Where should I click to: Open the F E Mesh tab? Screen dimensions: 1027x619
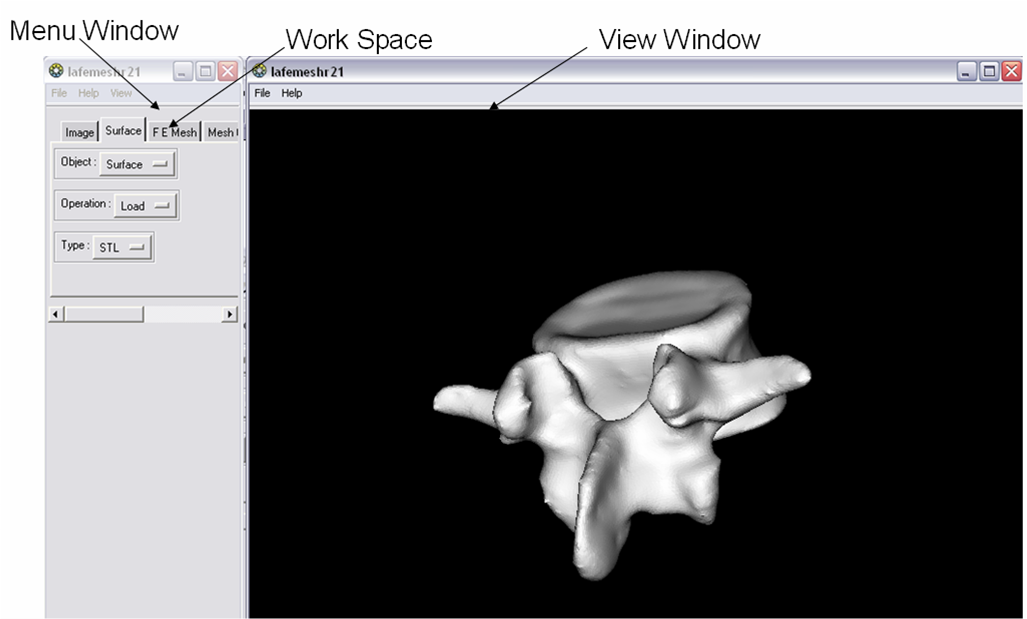pos(174,132)
